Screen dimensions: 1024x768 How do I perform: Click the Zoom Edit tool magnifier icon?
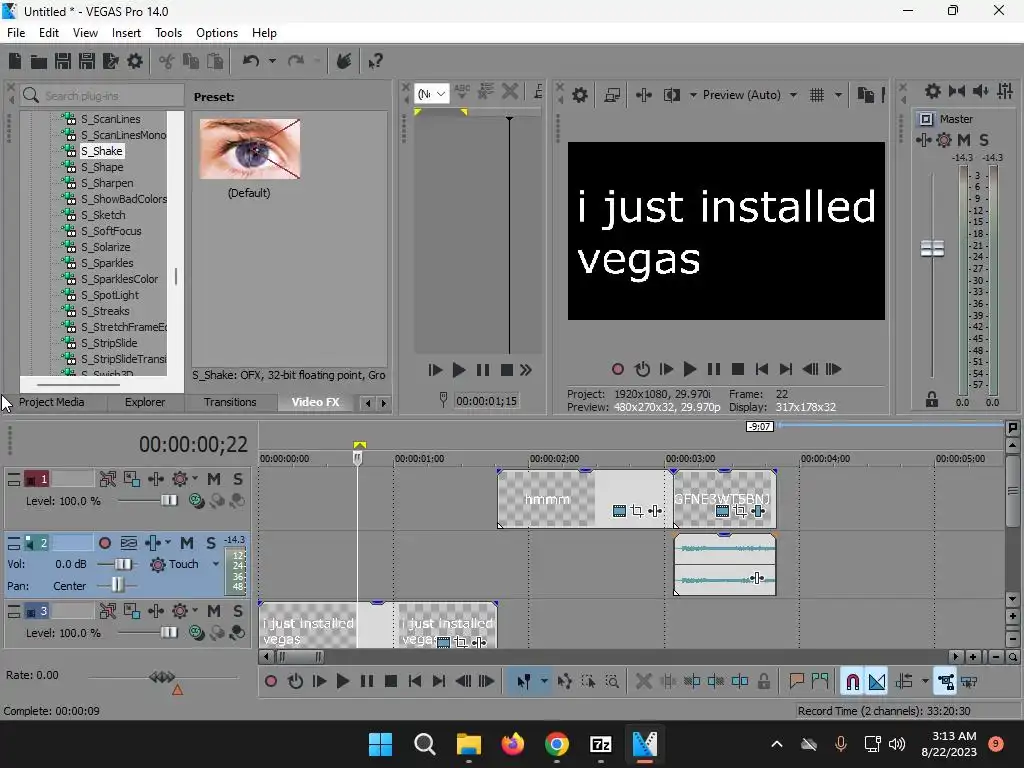coord(612,682)
